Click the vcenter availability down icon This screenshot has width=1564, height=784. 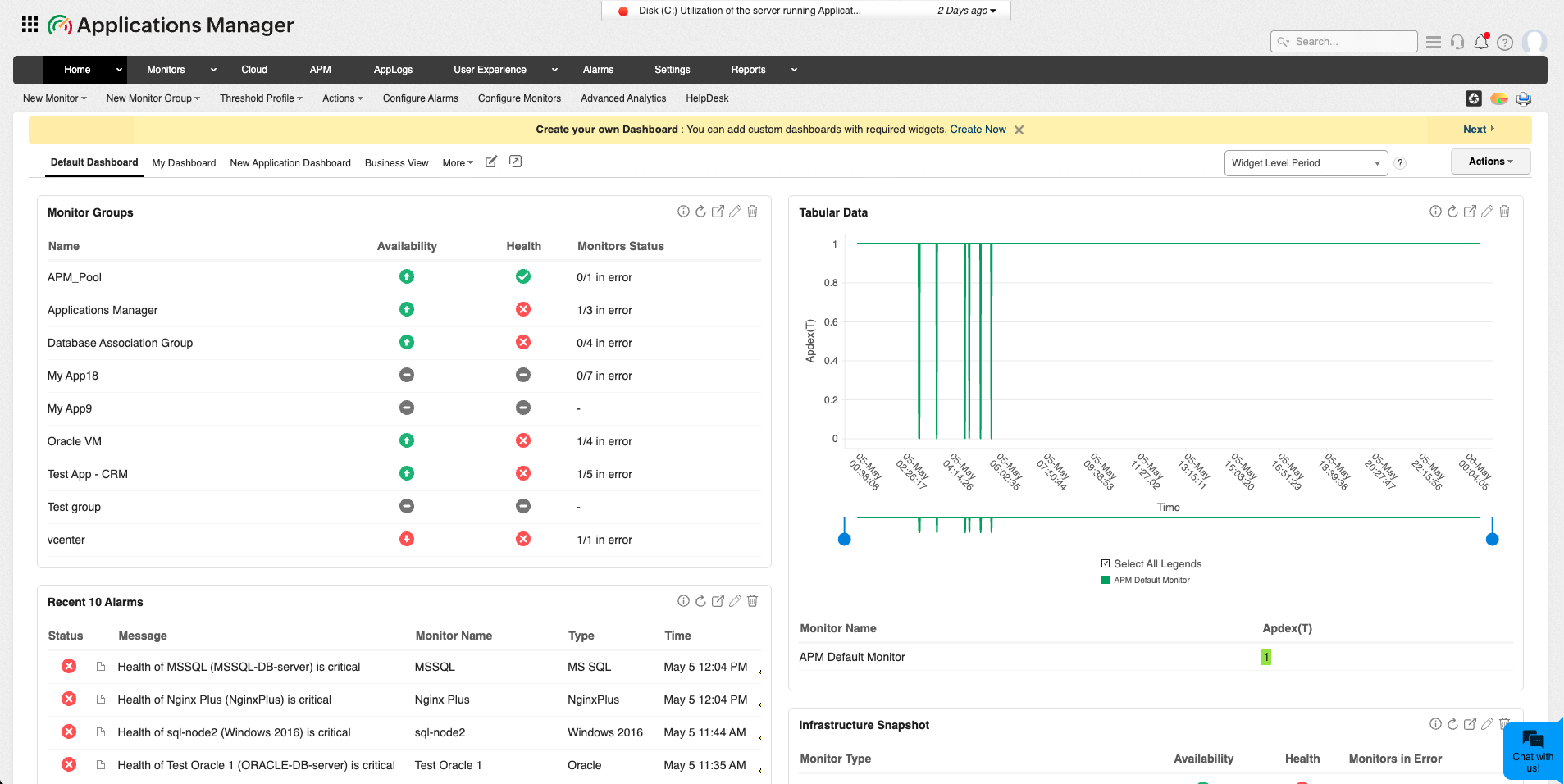tap(407, 539)
